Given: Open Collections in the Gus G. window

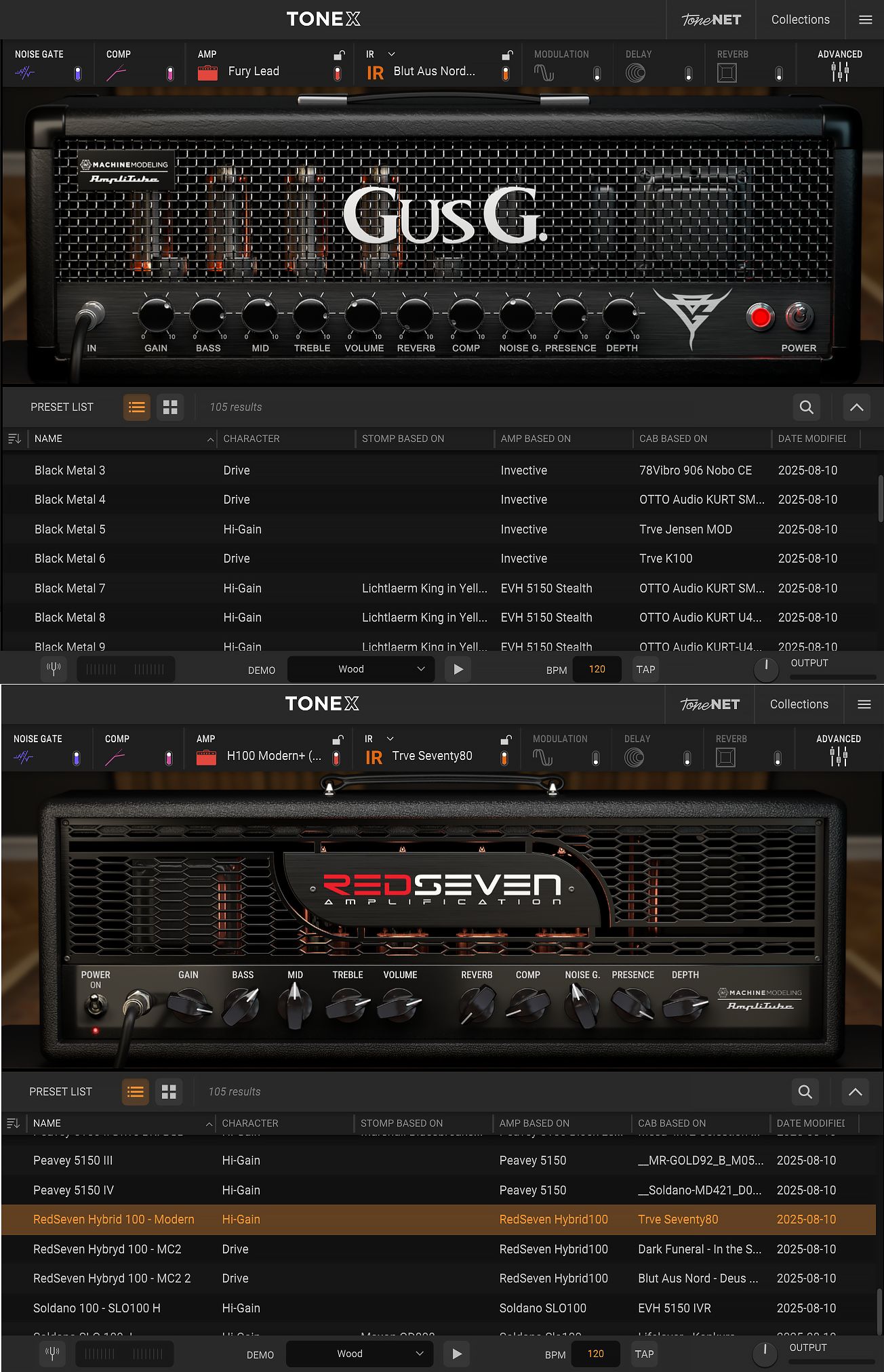Looking at the screenshot, I should (x=801, y=20).
